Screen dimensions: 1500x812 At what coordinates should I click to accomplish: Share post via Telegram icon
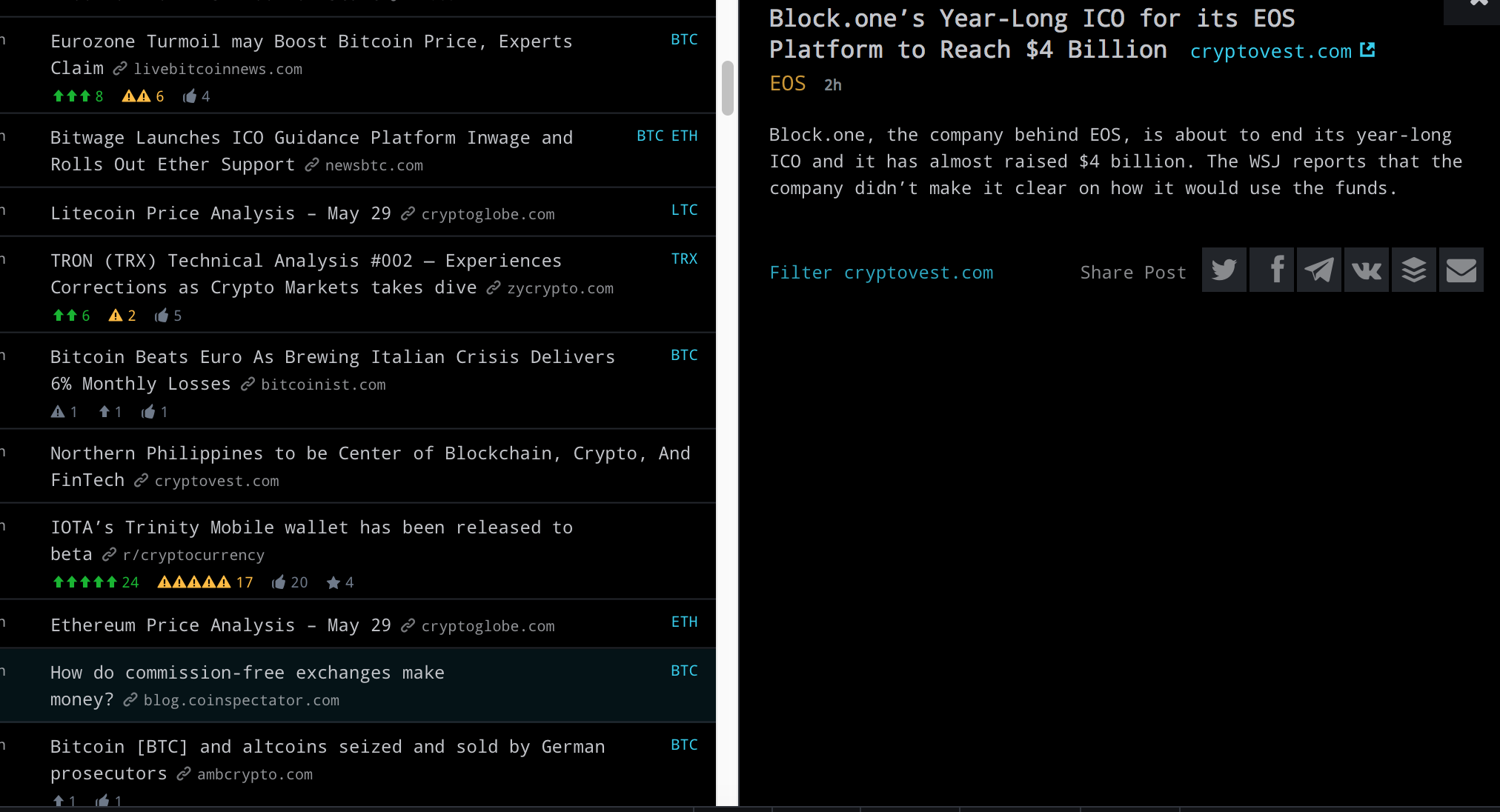[x=1319, y=270]
